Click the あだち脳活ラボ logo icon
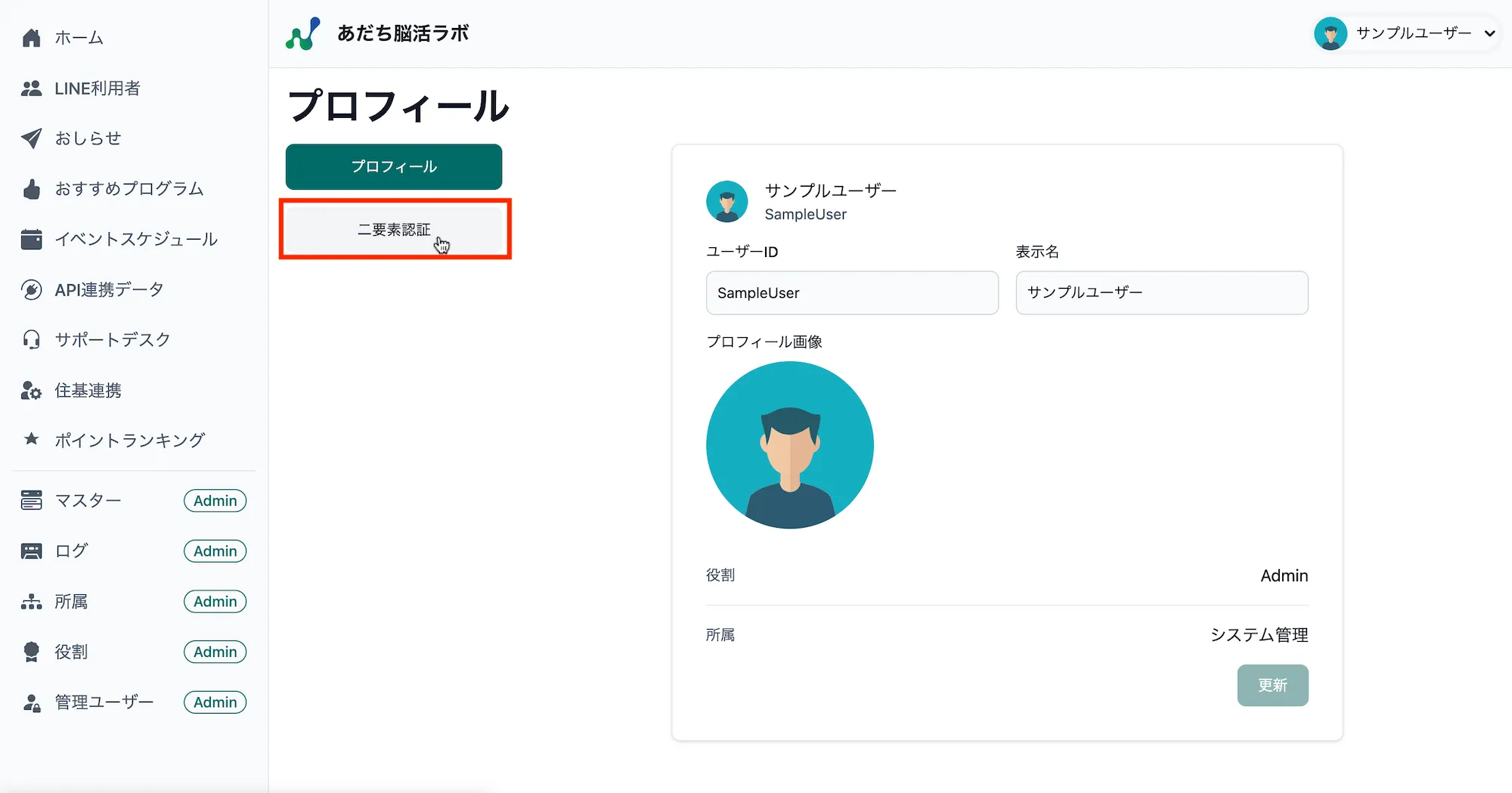This screenshot has width=1512, height=793. (x=303, y=34)
